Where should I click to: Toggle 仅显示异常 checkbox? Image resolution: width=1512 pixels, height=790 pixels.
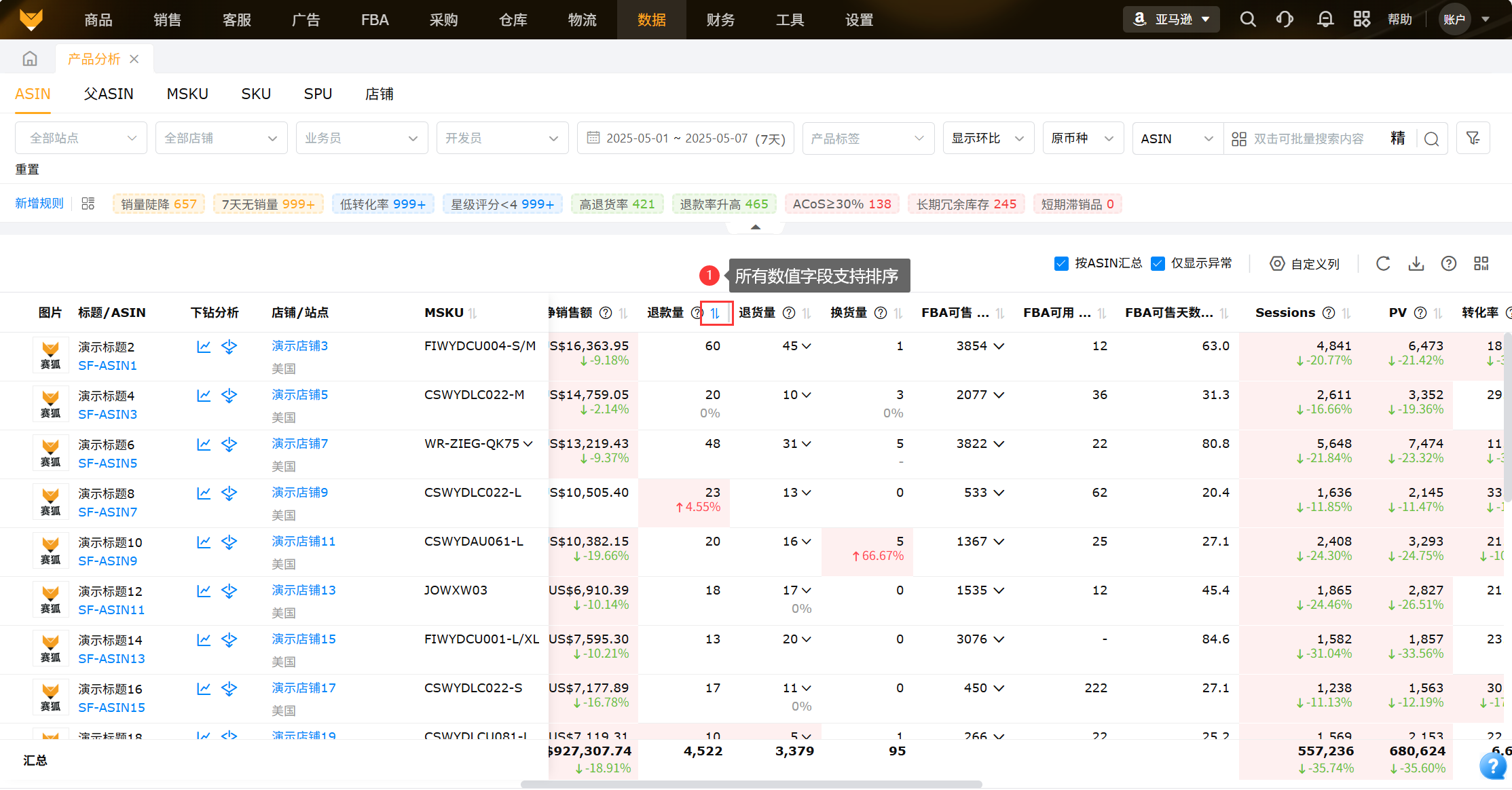pos(1158,263)
